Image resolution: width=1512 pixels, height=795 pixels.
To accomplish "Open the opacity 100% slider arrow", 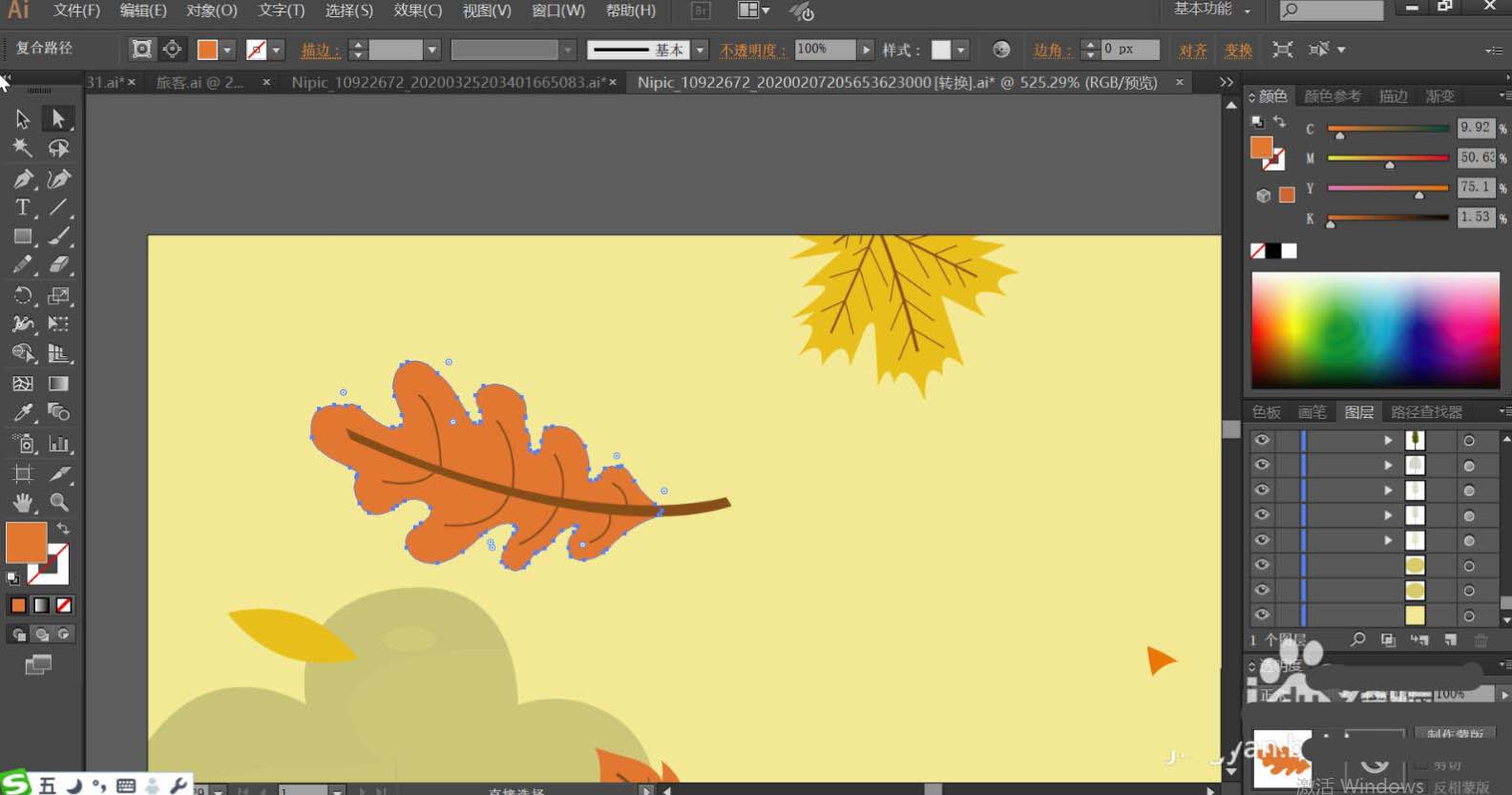I will (866, 50).
